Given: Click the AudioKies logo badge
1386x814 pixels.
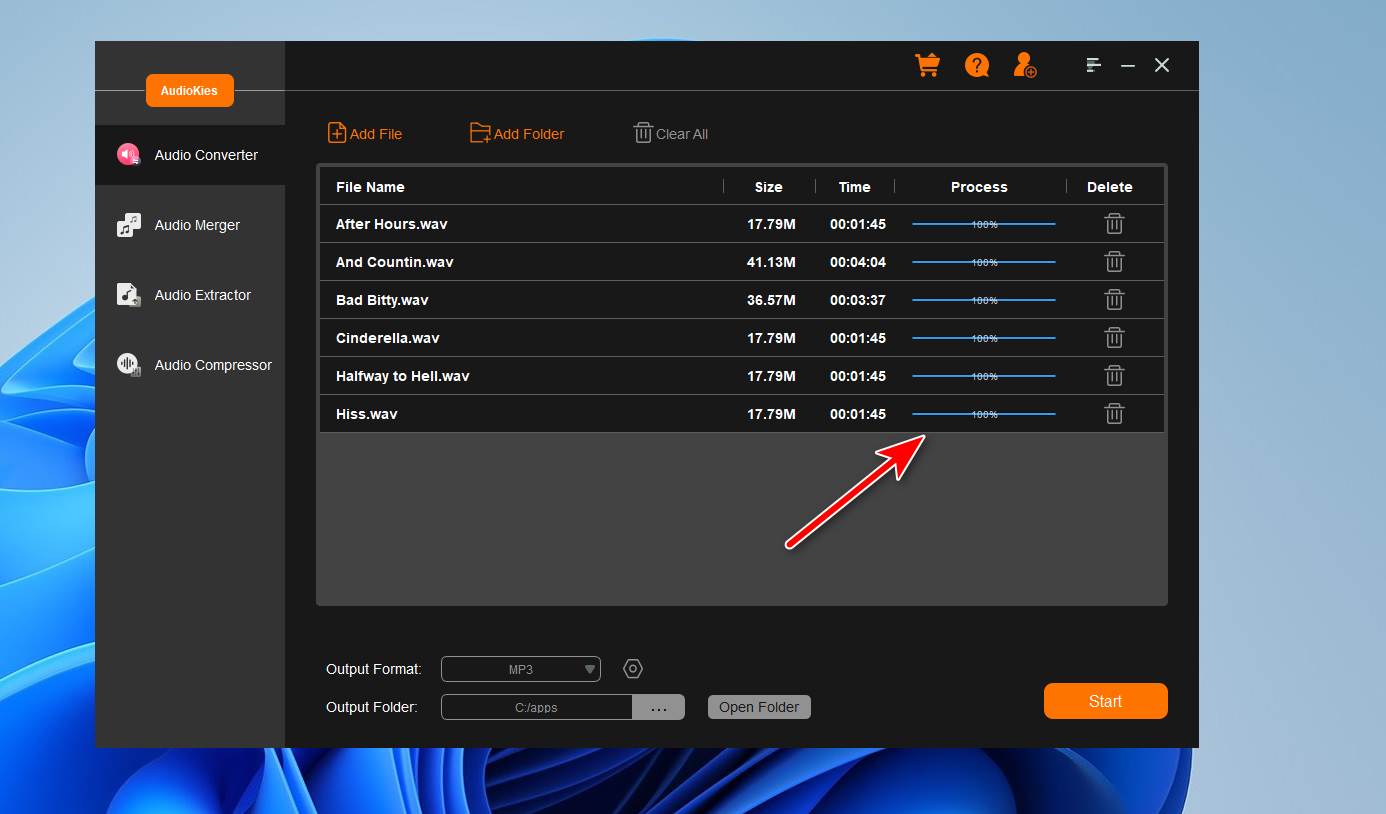Looking at the screenshot, I should click(x=190, y=91).
